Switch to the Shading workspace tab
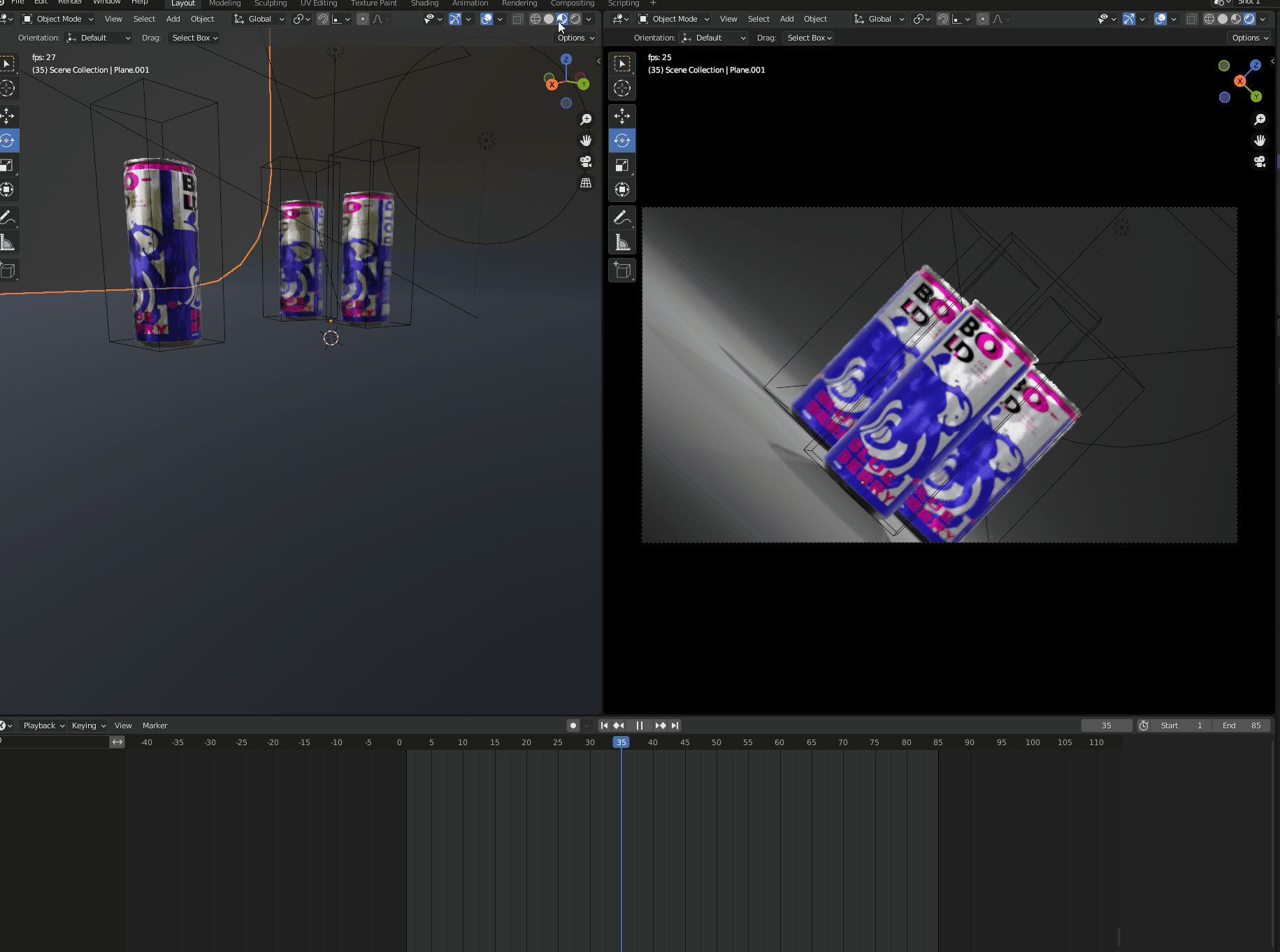The image size is (1280, 952). tap(424, 3)
